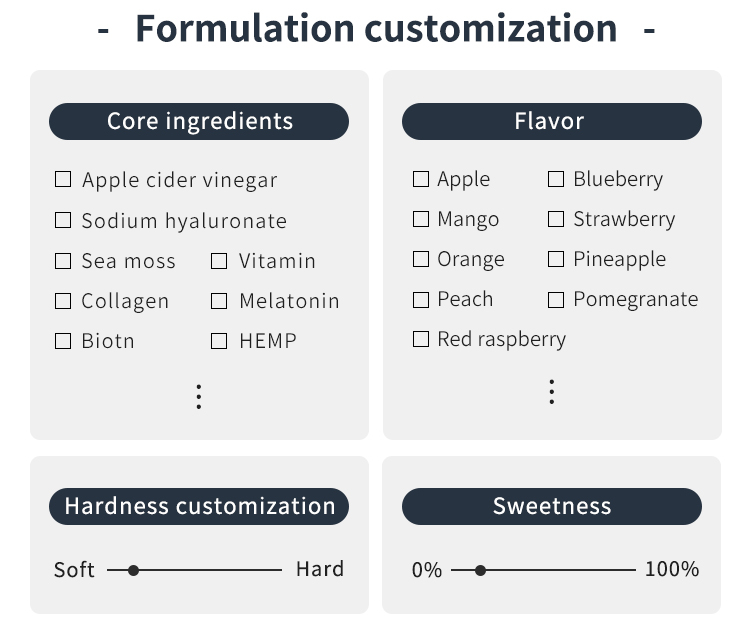The width and height of the screenshot is (750, 636).
Task: Check the Strawberry flavor box
Action: tap(556, 219)
